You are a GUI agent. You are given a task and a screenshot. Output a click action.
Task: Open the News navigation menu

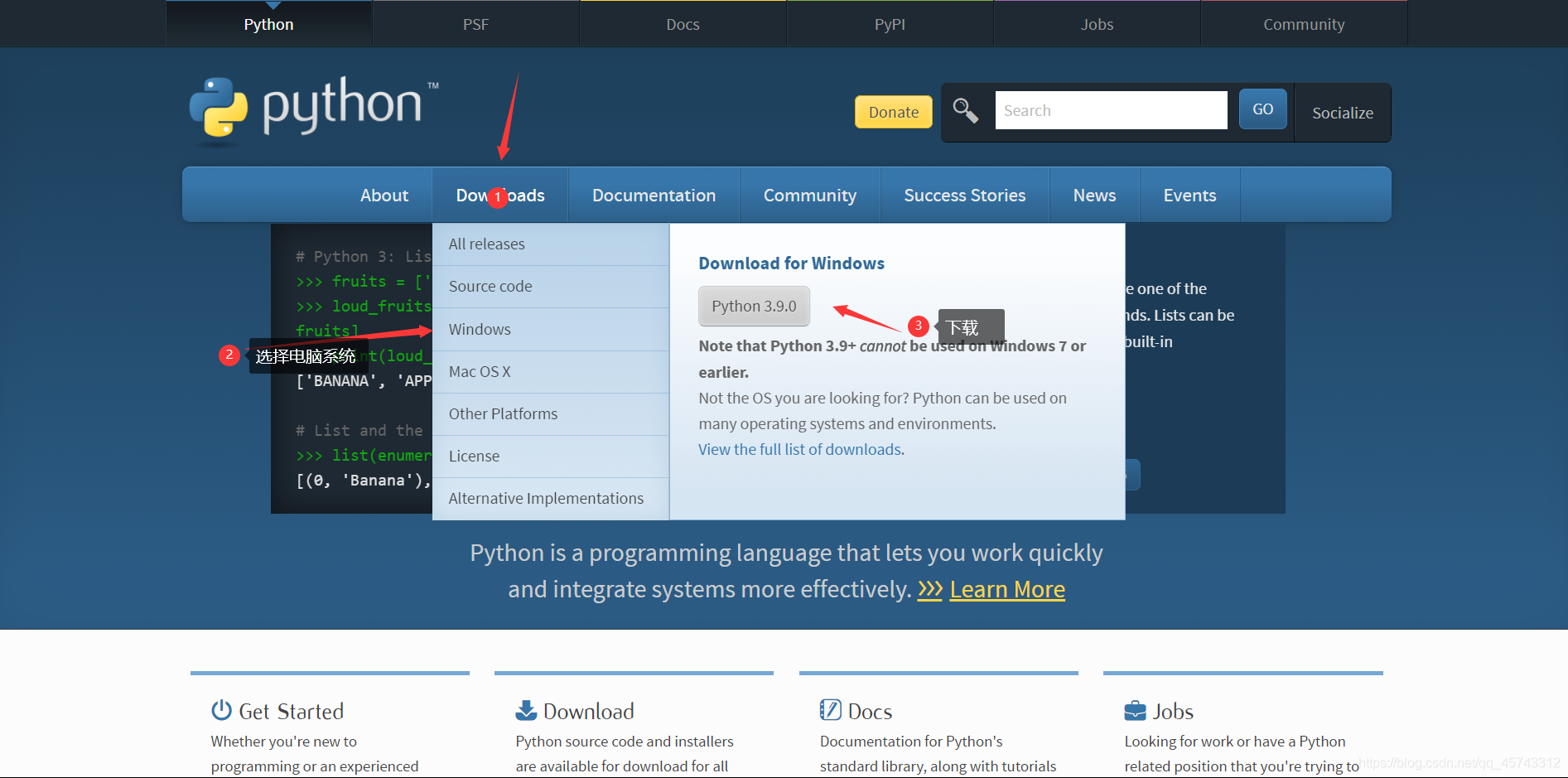coord(1094,195)
